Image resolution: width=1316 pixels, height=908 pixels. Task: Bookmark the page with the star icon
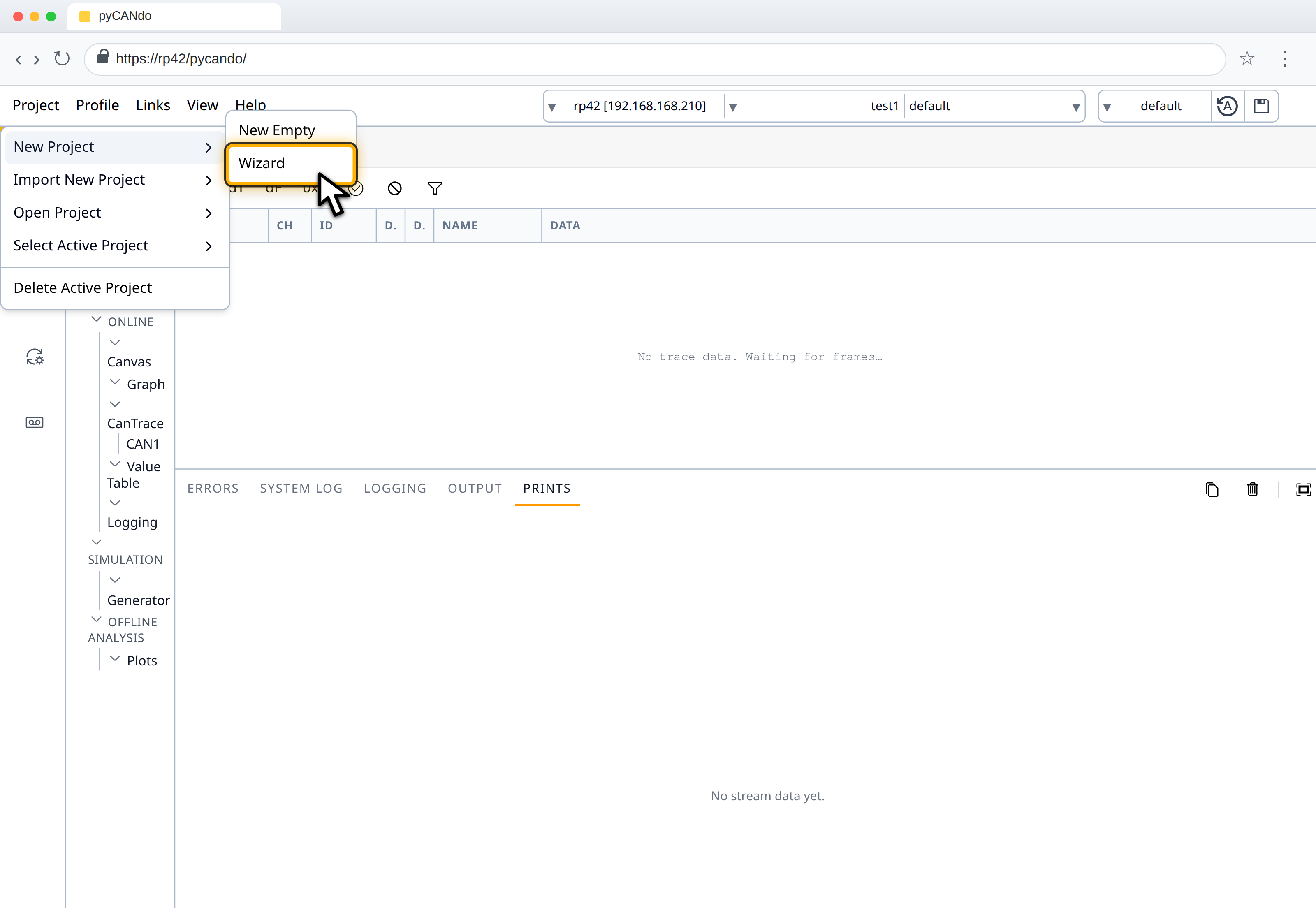click(1246, 58)
